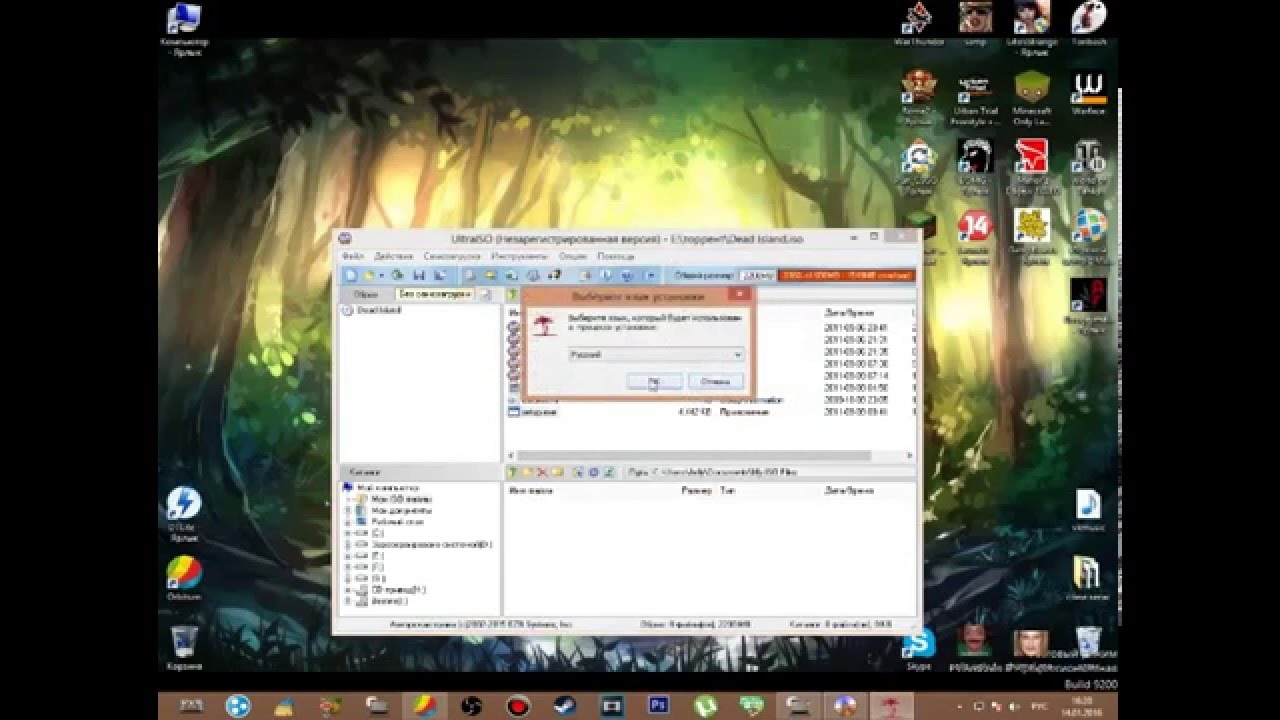Expand the (C:) drive node
The image size is (1280, 720).
pos(347,533)
